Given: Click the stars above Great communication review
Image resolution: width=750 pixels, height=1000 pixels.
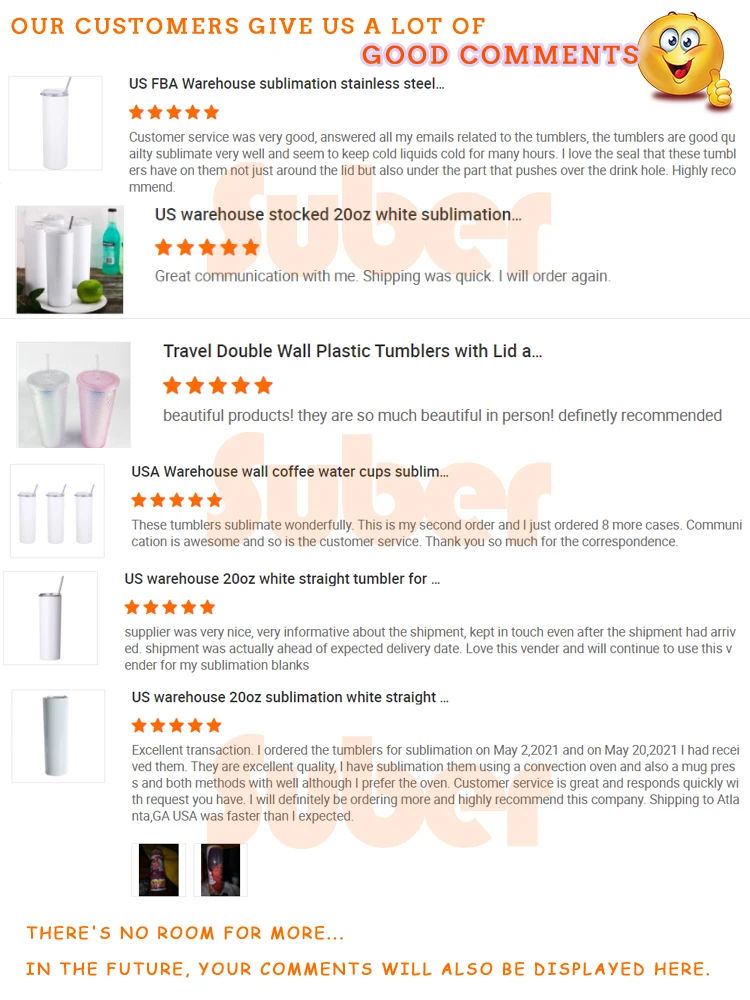Looking at the screenshot, I should (207, 247).
